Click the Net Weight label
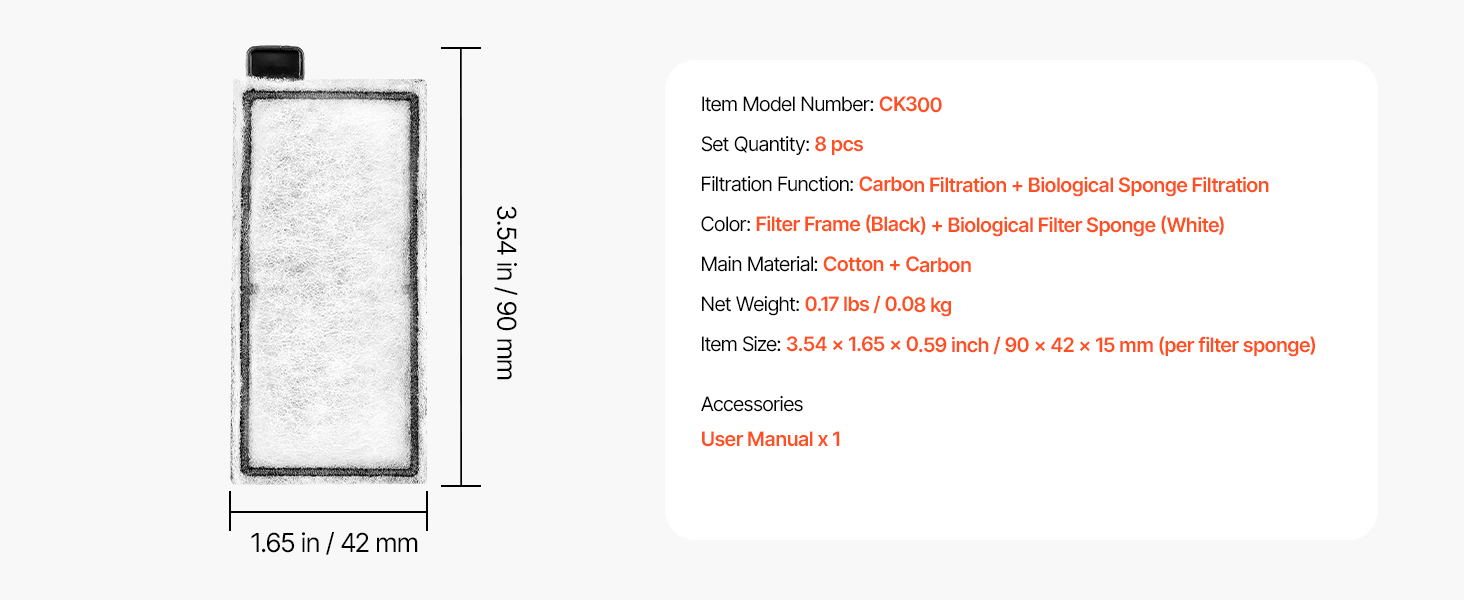The height and width of the screenshot is (600, 1464). [750, 305]
